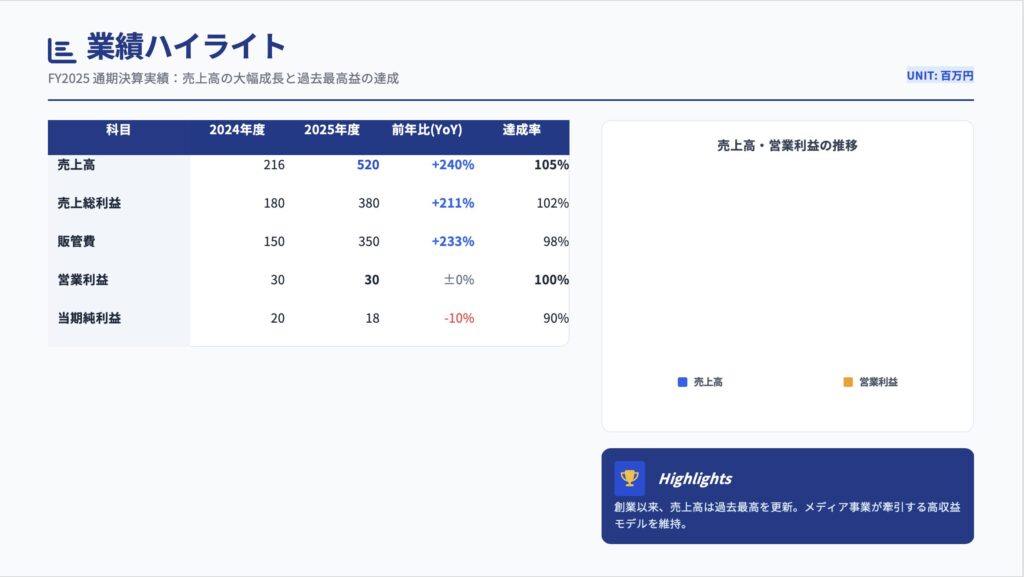Click the Highlights heading text
Screen dimensions: 1024x577
694,478
